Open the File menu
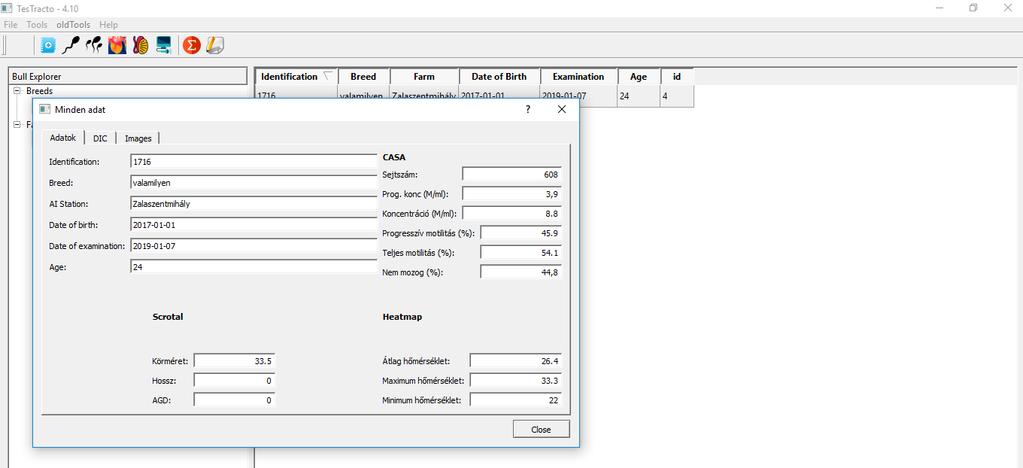Image resolution: width=1023 pixels, height=468 pixels. (x=10, y=25)
